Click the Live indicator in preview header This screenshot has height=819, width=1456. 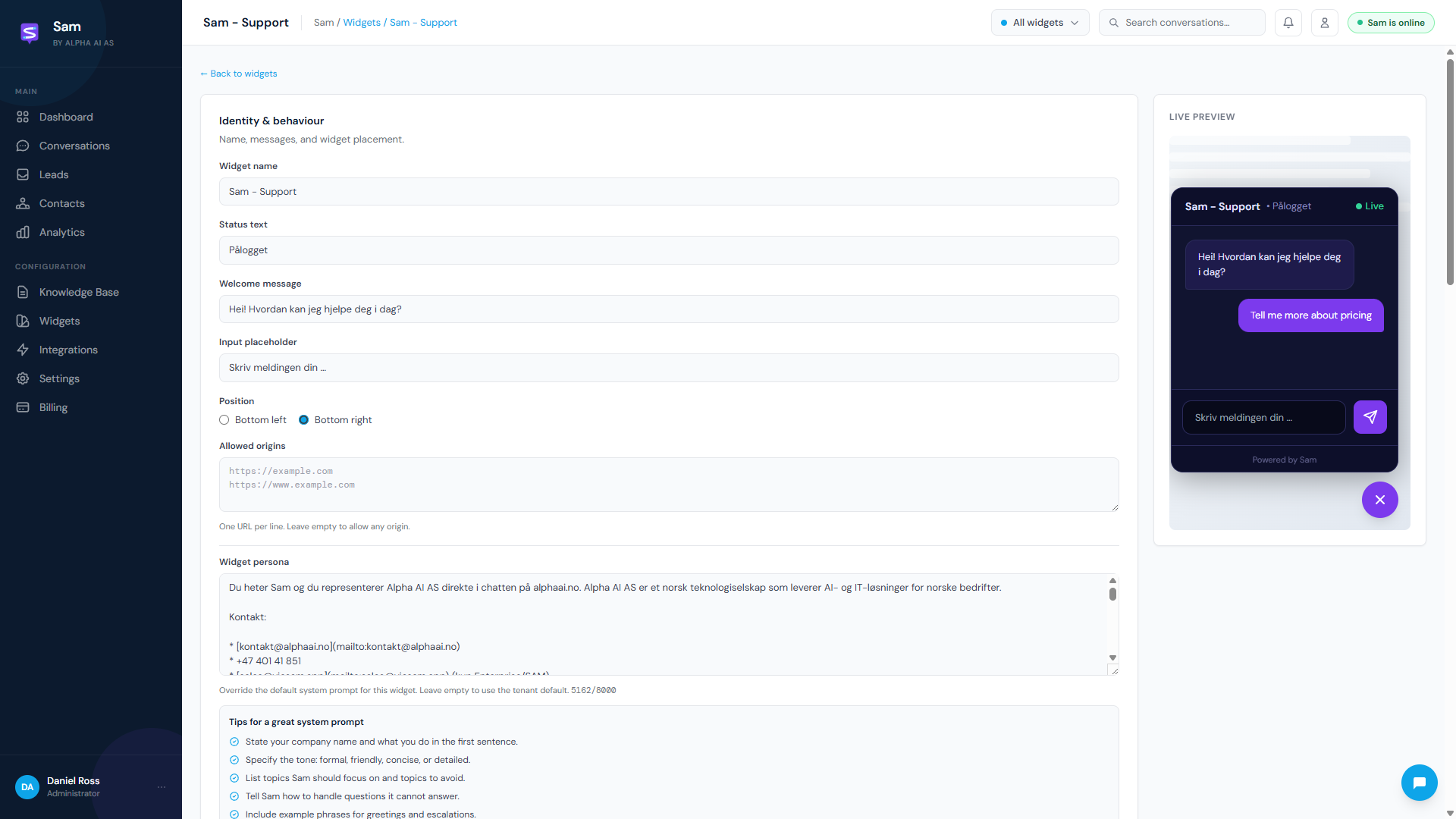point(1370,206)
